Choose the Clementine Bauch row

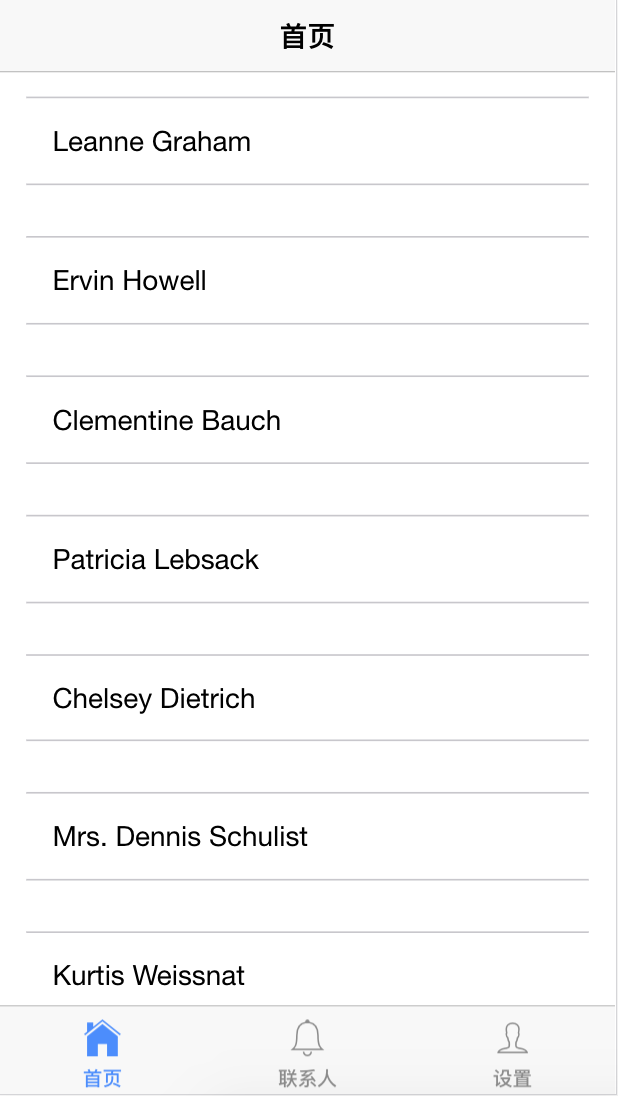(x=167, y=421)
